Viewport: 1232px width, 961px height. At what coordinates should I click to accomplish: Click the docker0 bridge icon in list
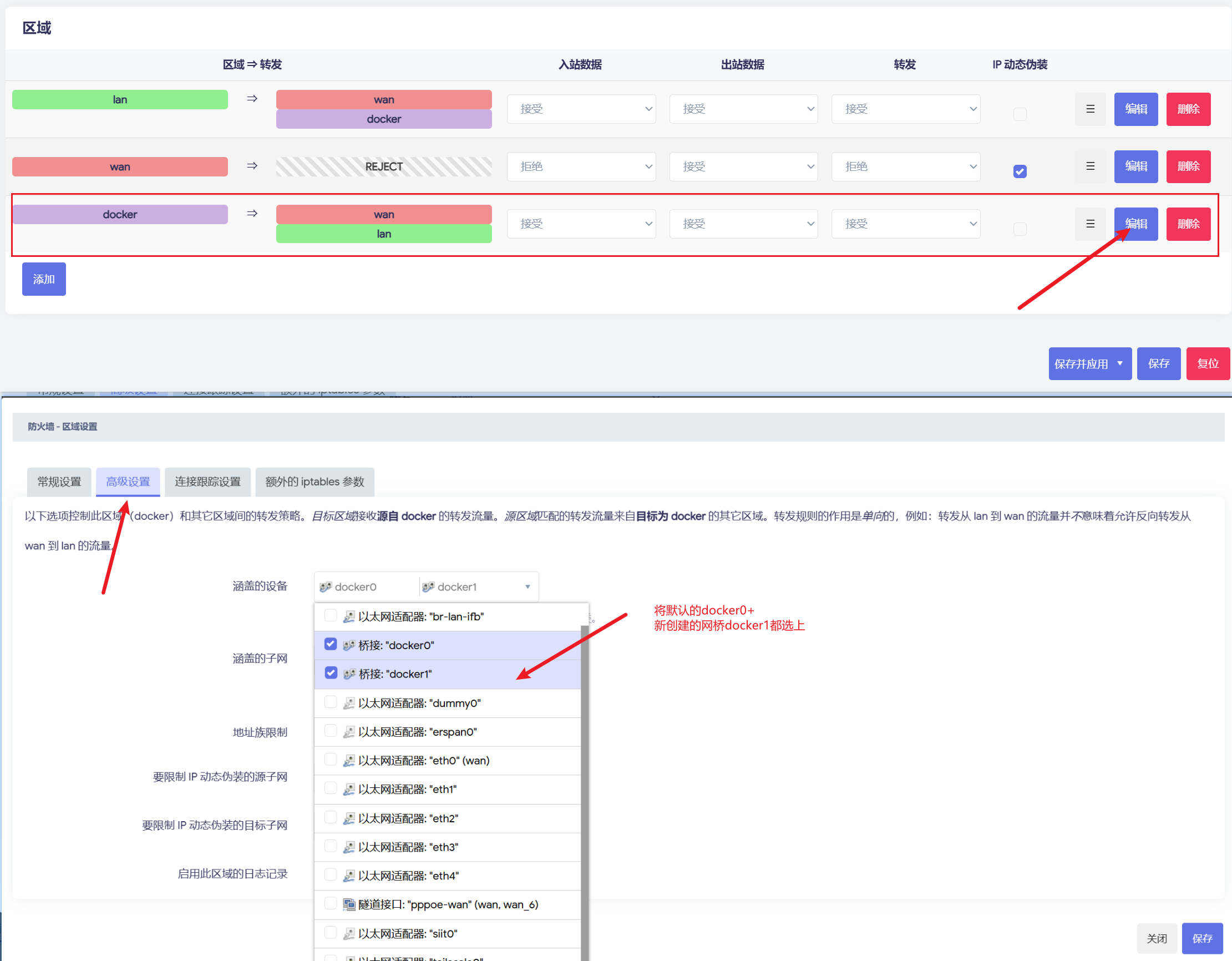[x=348, y=645]
